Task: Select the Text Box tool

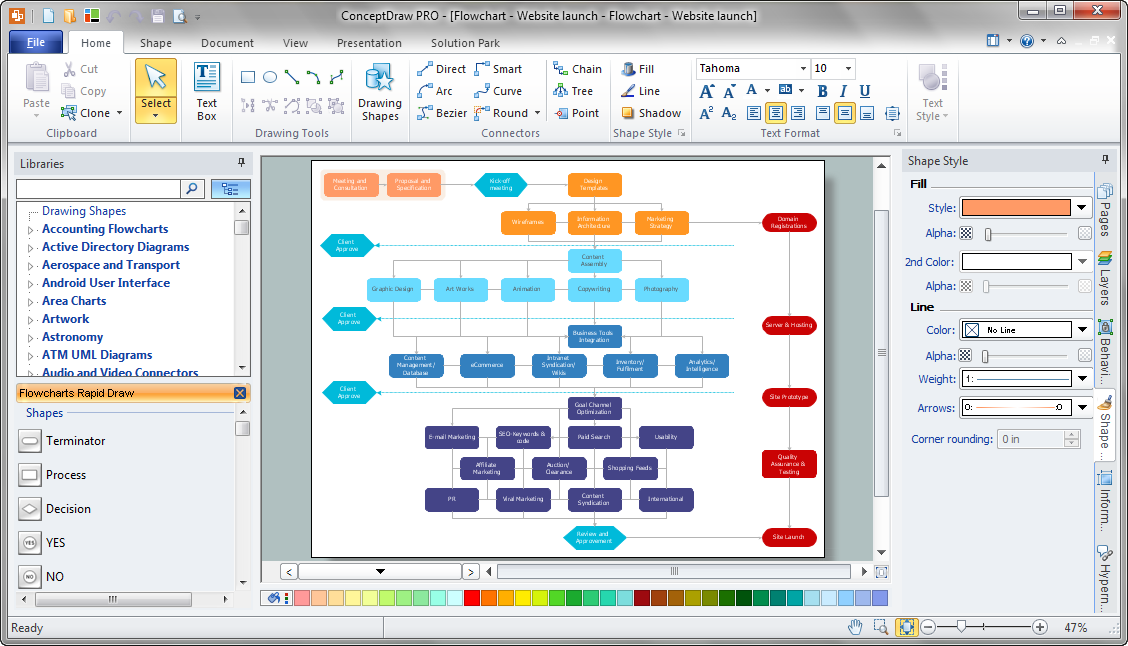Action: pos(206,90)
